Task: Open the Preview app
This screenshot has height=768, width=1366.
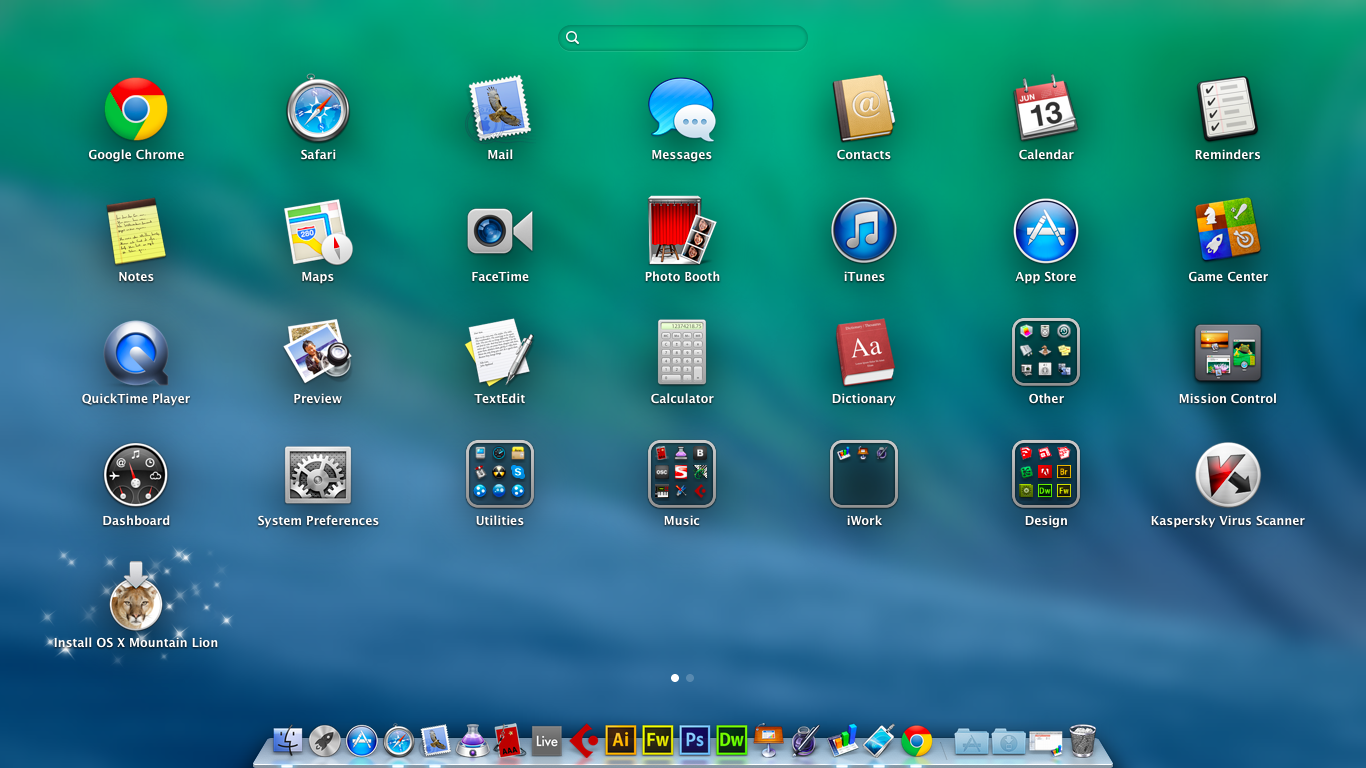Action: [x=318, y=353]
